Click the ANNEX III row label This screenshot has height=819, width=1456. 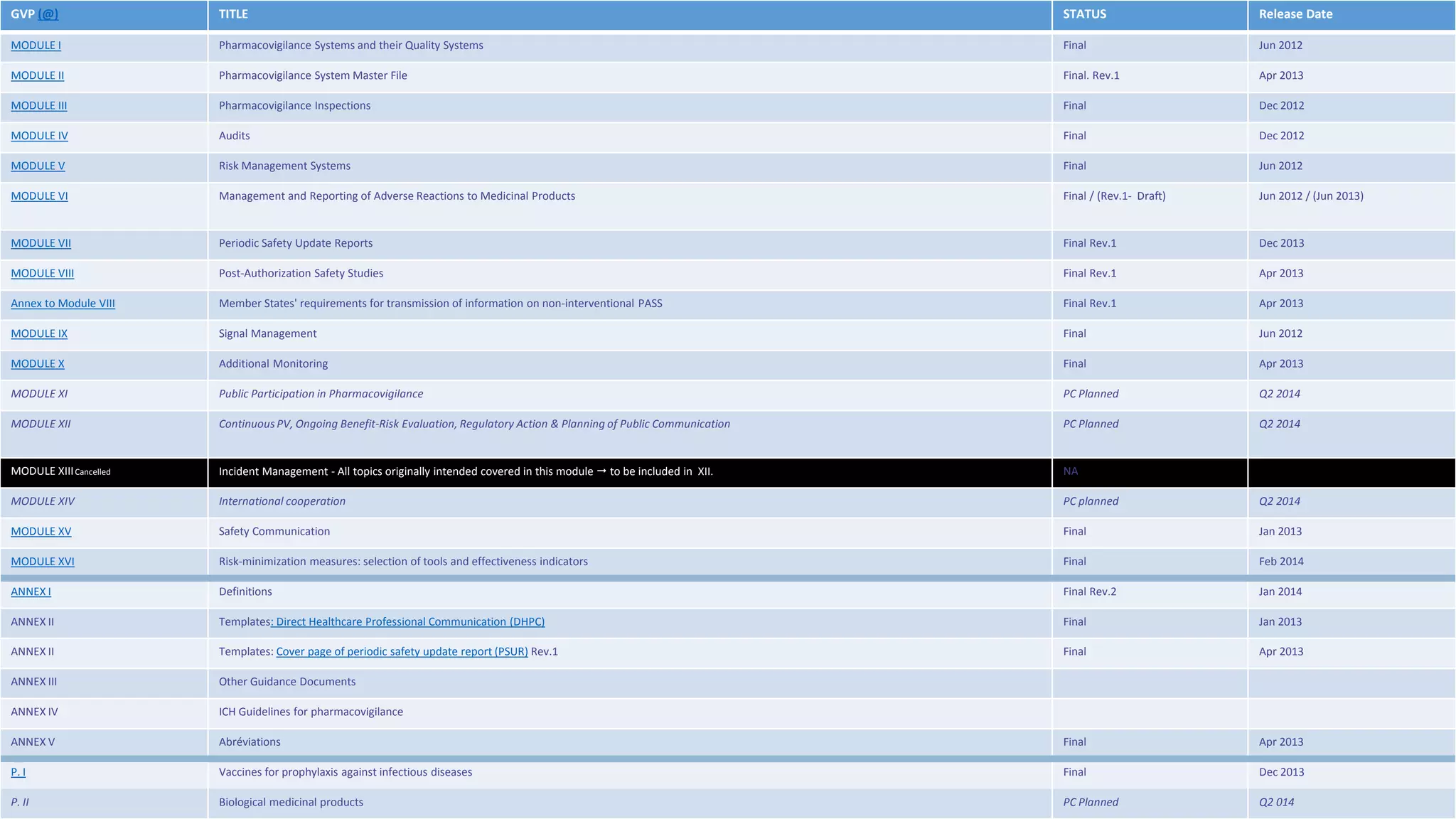pyautogui.click(x=33, y=682)
